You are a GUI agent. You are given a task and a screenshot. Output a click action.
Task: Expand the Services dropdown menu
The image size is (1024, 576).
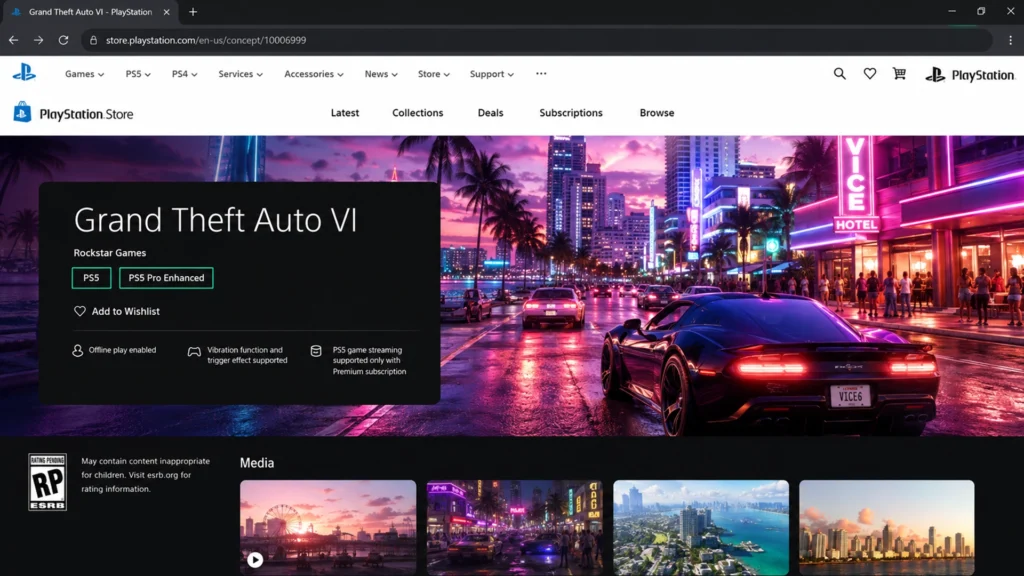pyautogui.click(x=240, y=74)
